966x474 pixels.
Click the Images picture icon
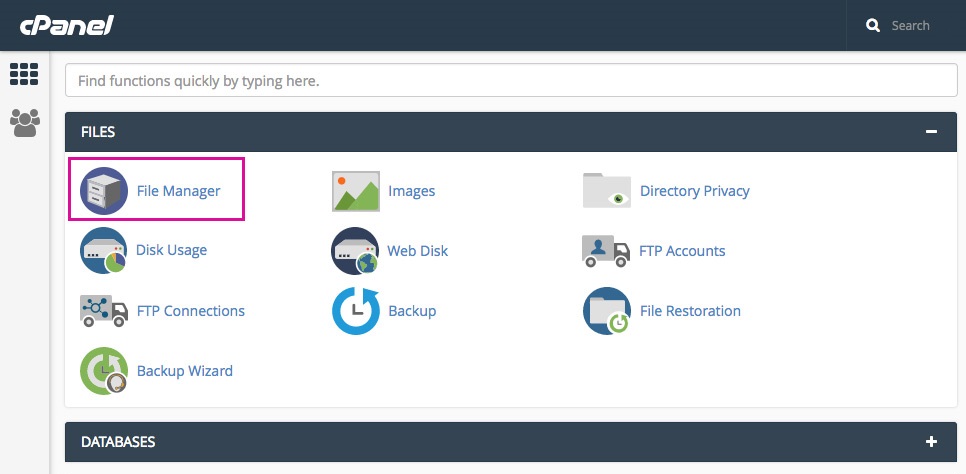click(355, 191)
